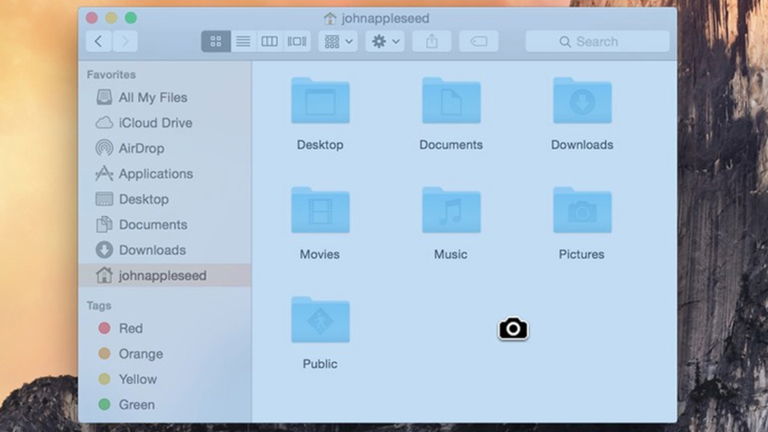Click the Desktop folder name label
The width and height of the screenshot is (768, 432).
(x=320, y=144)
